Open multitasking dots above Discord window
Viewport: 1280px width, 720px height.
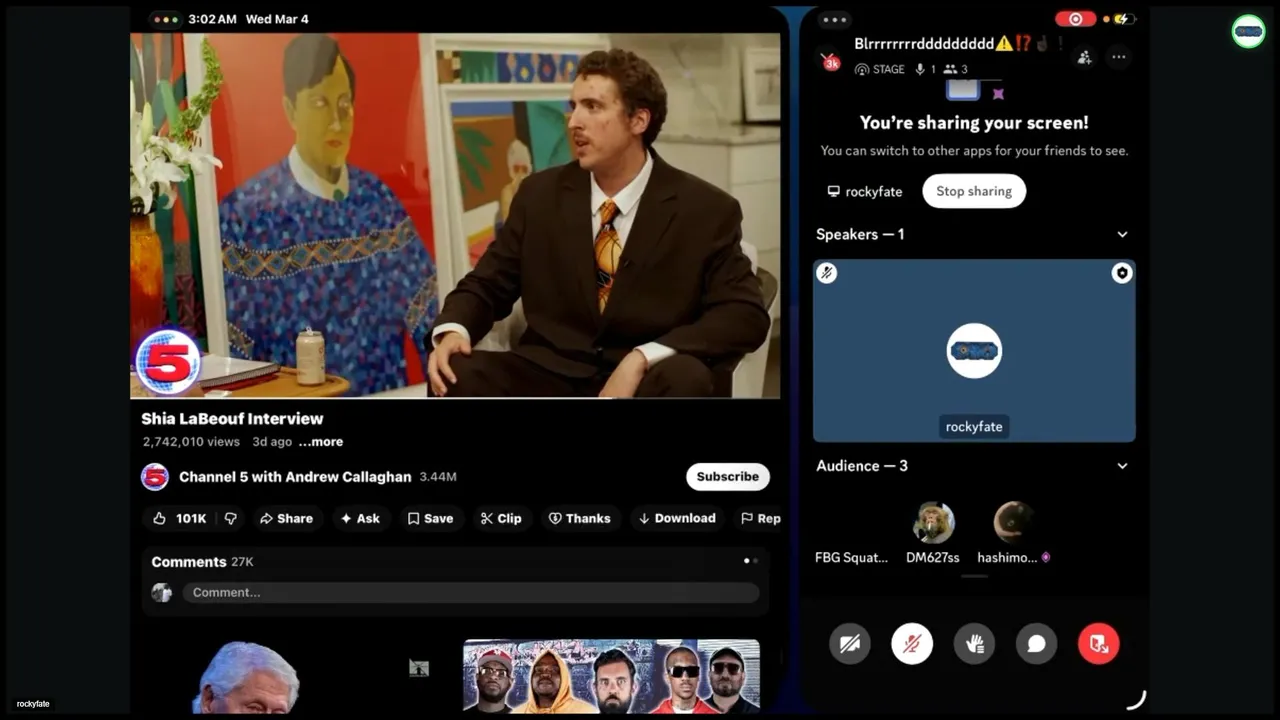(834, 19)
